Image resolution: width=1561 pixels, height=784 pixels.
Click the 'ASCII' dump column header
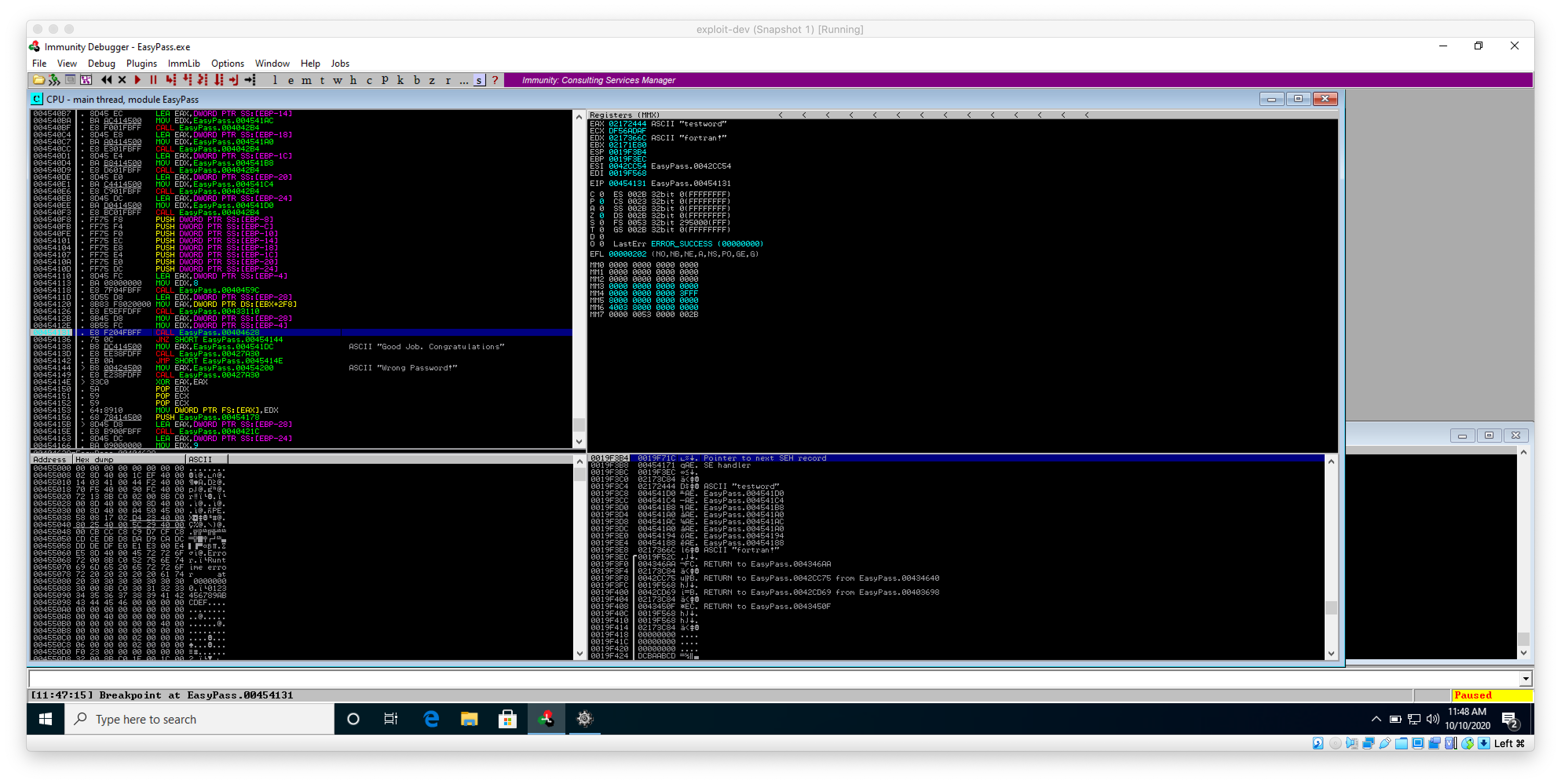[x=207, y=459]
